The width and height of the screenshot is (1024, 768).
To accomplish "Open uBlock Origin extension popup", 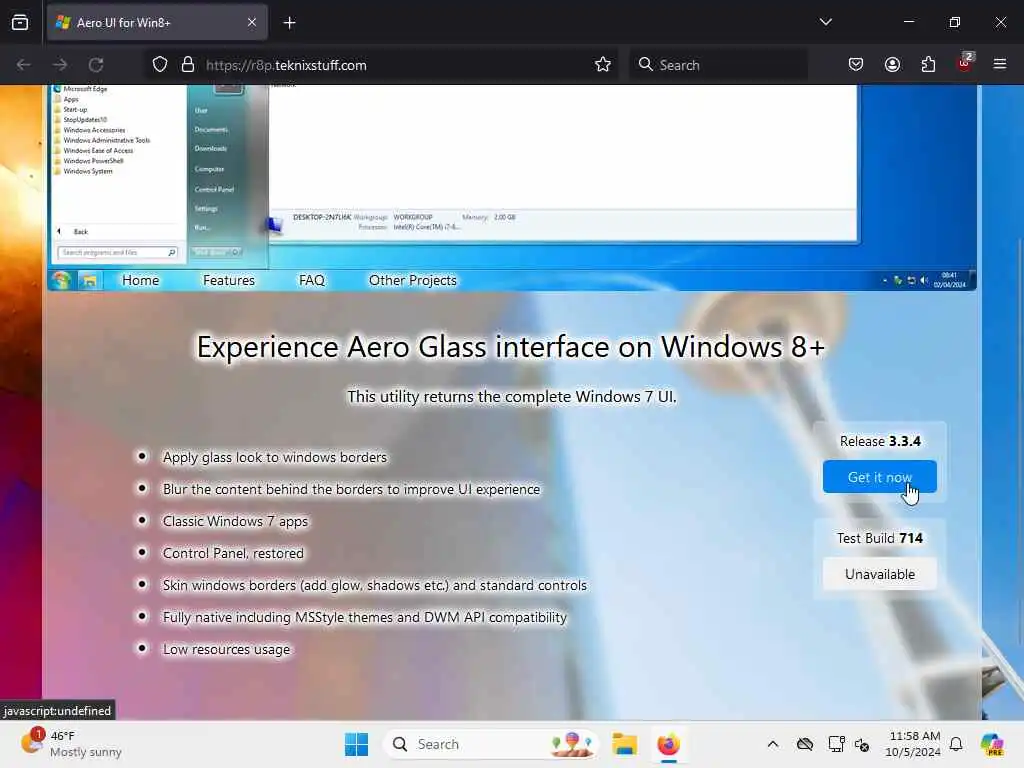I will click(x=965, y=63).
